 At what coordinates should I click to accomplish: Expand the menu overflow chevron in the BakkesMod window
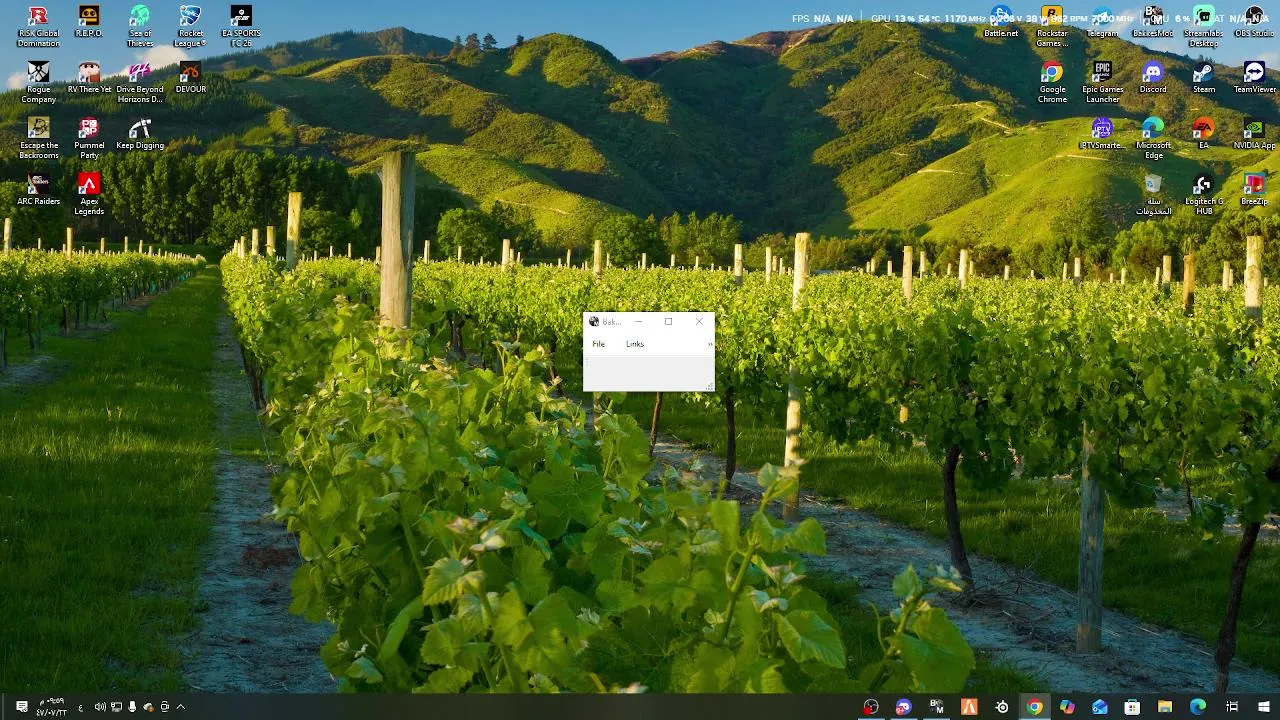point(710,344)
